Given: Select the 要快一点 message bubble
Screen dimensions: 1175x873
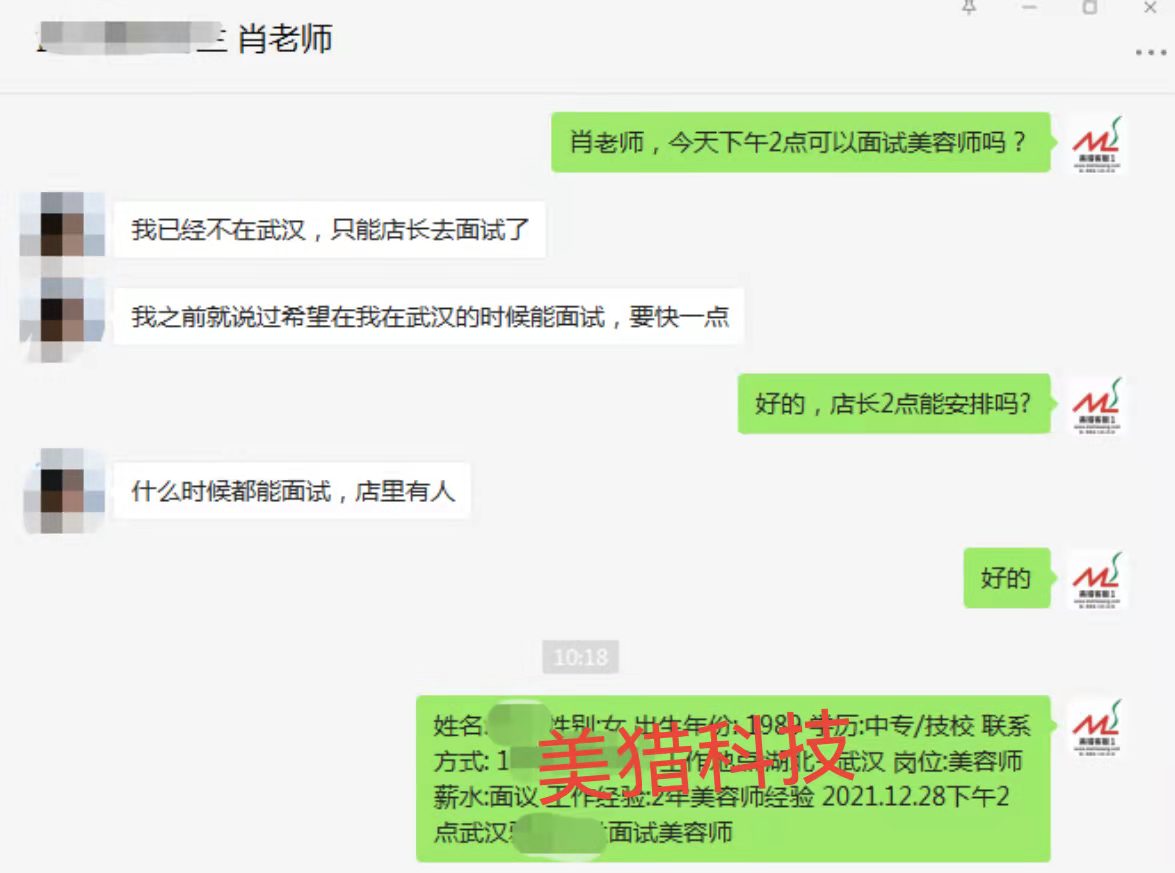Looking at the screenshot, I should click(x=429, y=316).
